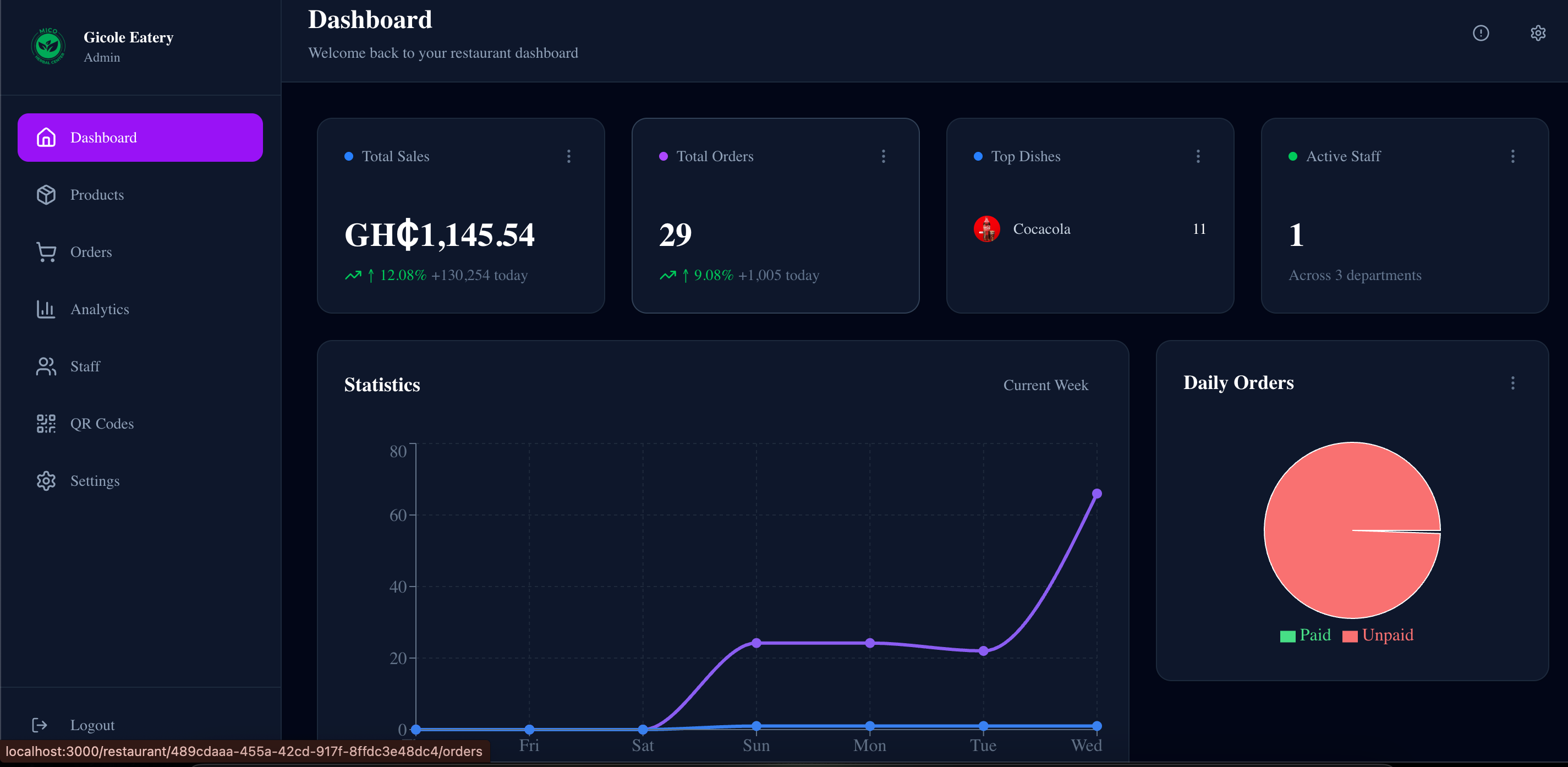Open the Top Dishes card options menu
Screen dimensions: 1568x767
(x=1198, y=156)
